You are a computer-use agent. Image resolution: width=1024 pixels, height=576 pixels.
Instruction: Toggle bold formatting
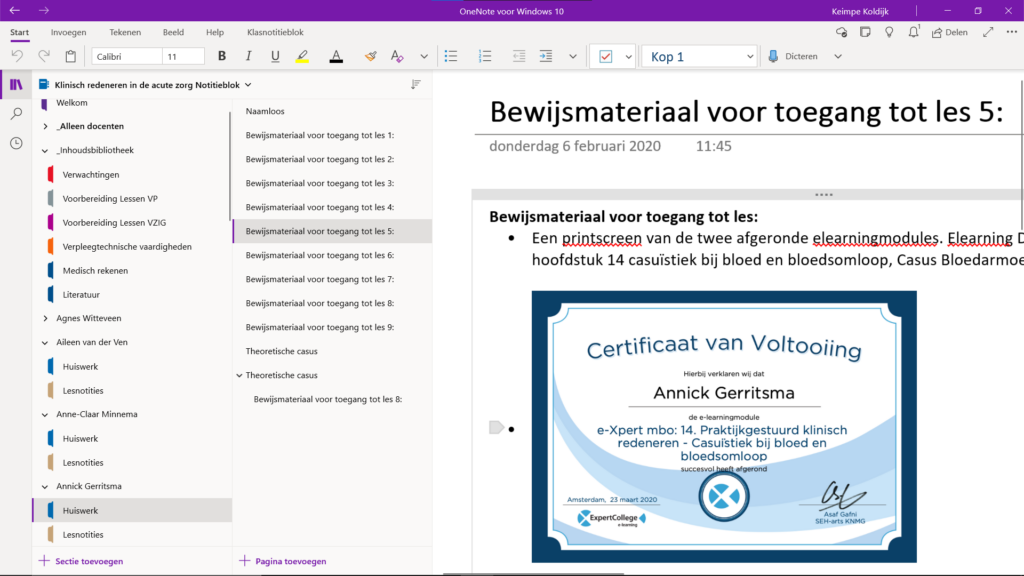pos(222,56)
